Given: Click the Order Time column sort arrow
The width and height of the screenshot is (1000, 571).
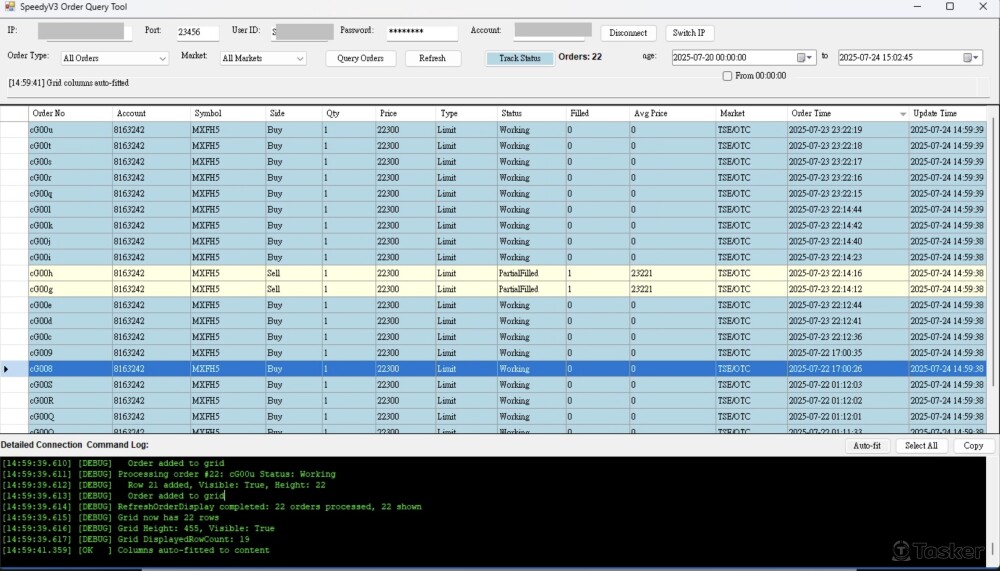Looking at the screenshot, I should tap(903, 114).
